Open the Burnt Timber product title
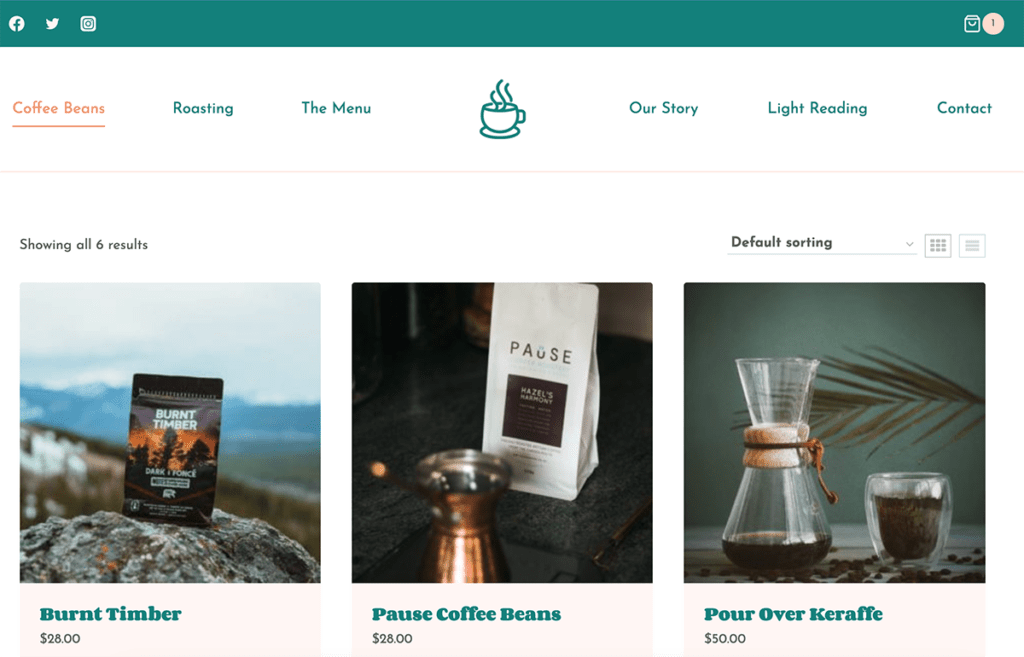The height and width of the screenshot is (657, 1024). 110,614
